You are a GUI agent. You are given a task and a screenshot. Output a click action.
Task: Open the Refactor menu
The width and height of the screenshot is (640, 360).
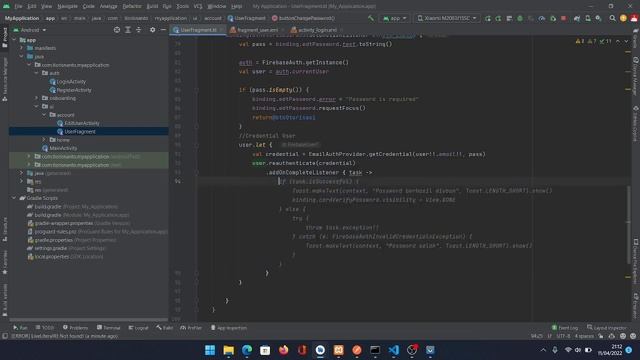(x=132, y=6)
